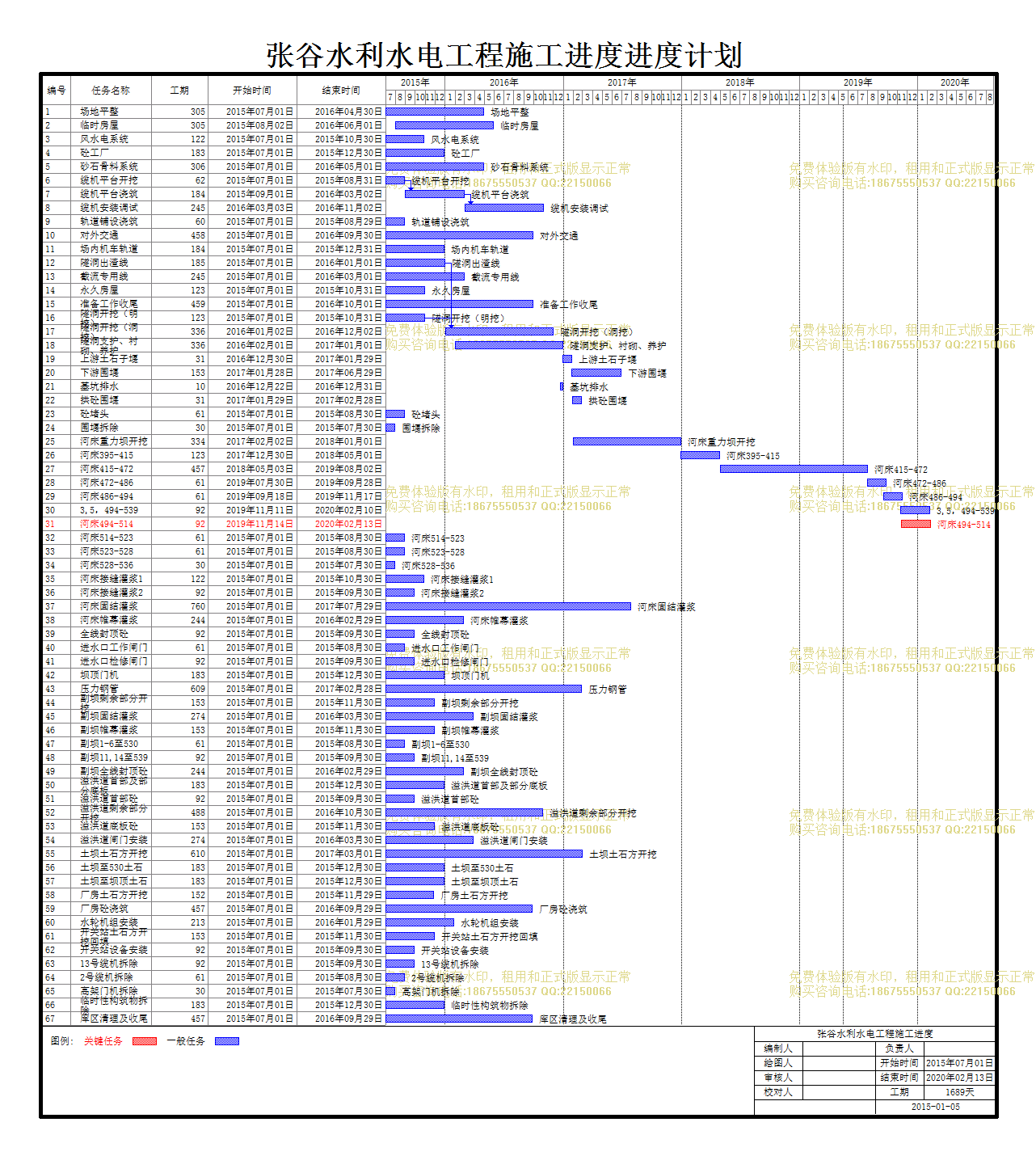The image size is (1036, 1156).
Task: Click the 河床395-415 Gantt bar
Action: click(700, 455)
